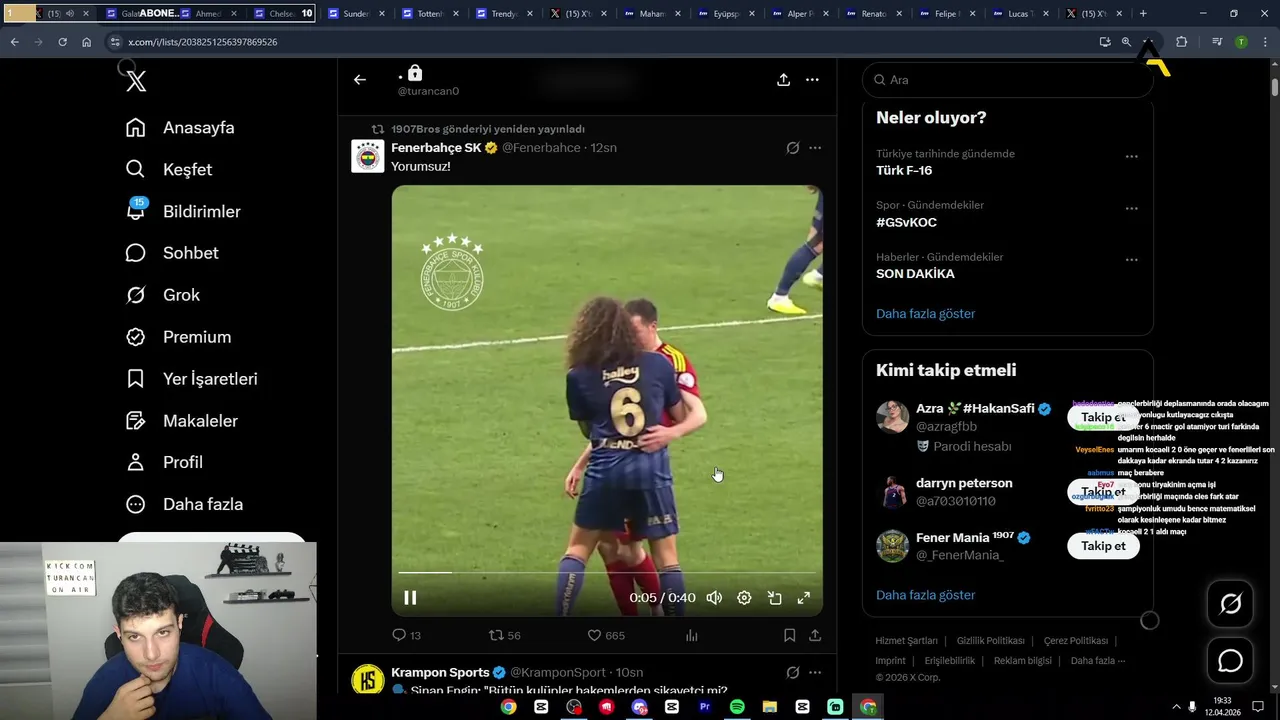The height and width of the screenshot is (720, 1280).
Task: Open Hizmet Şartları footer link
Action: point(906,641)
